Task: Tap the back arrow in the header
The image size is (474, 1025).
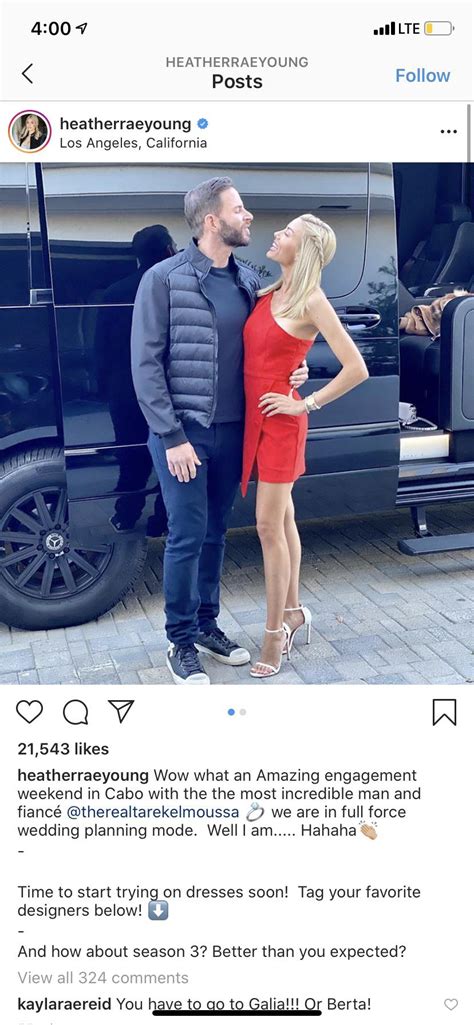Action: click(27, 74)
